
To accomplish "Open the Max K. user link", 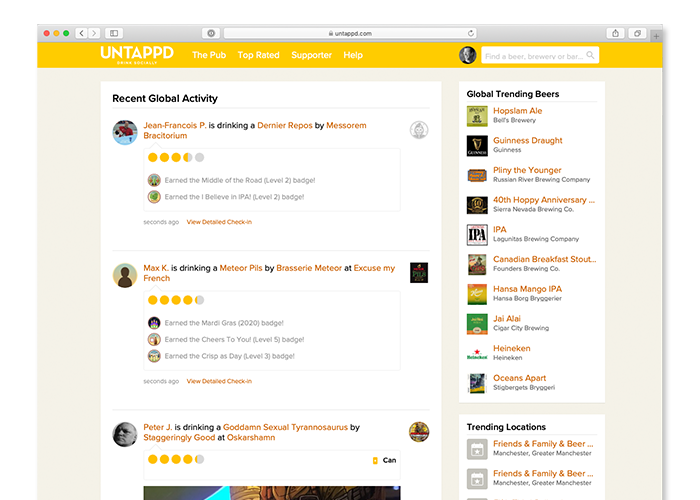I will click(156, 268).
